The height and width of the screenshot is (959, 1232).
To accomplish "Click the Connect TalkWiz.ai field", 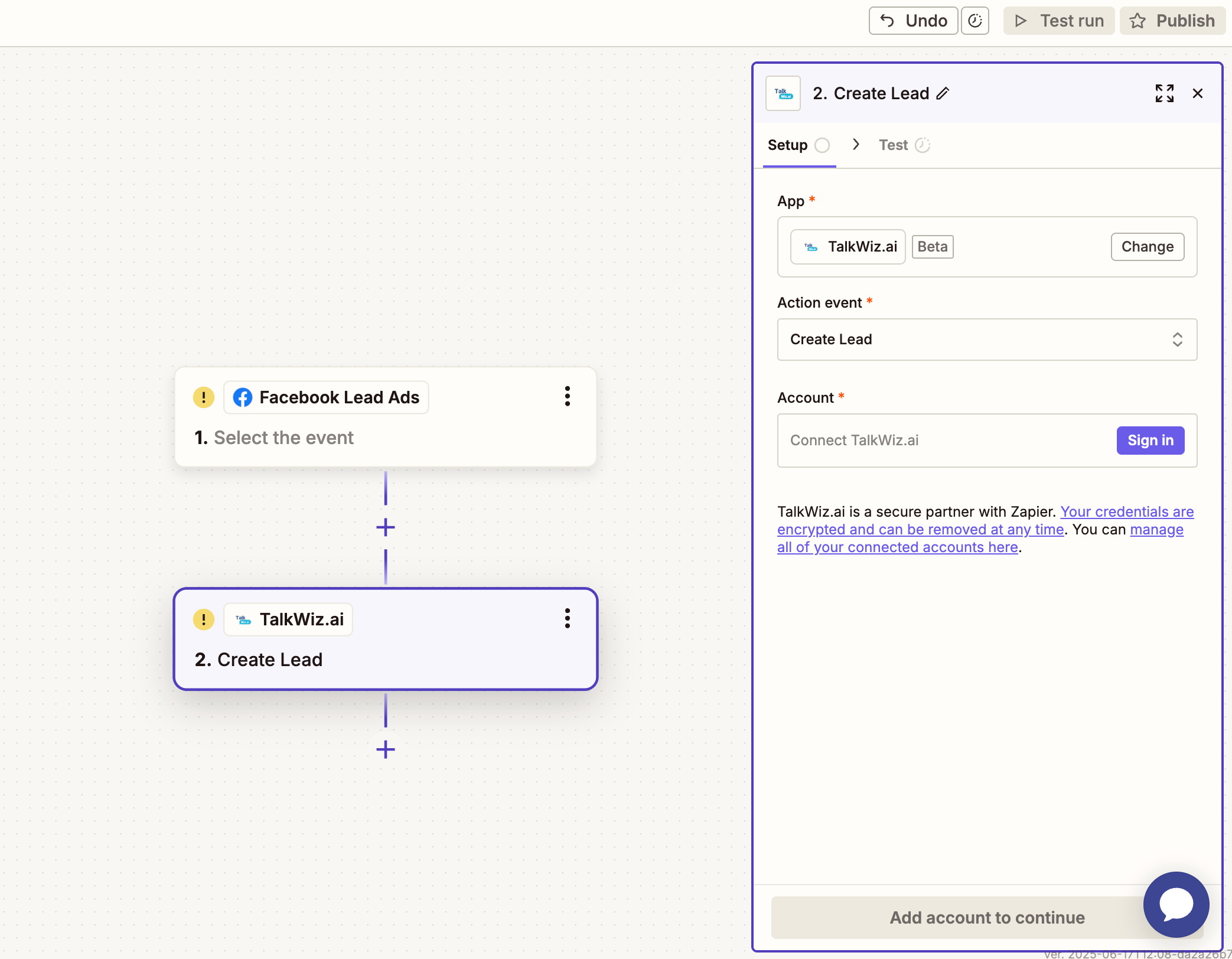I will coord(987,441).
